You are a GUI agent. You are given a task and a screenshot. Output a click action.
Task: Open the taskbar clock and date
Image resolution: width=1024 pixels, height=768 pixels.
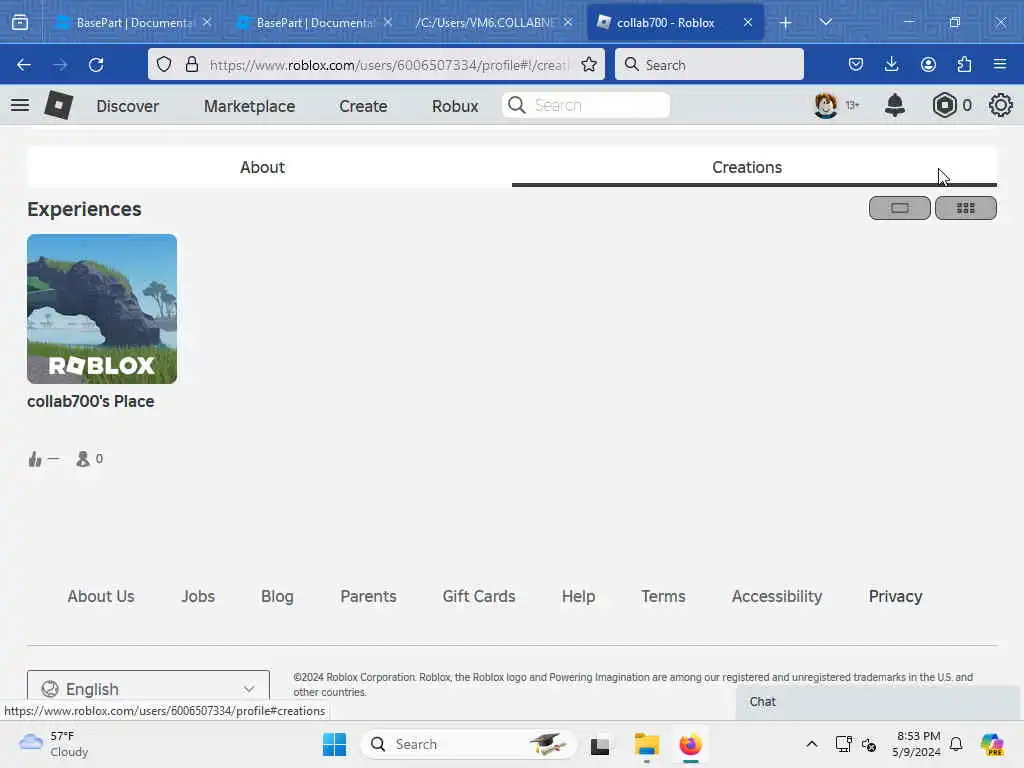(x=917, y=744)
